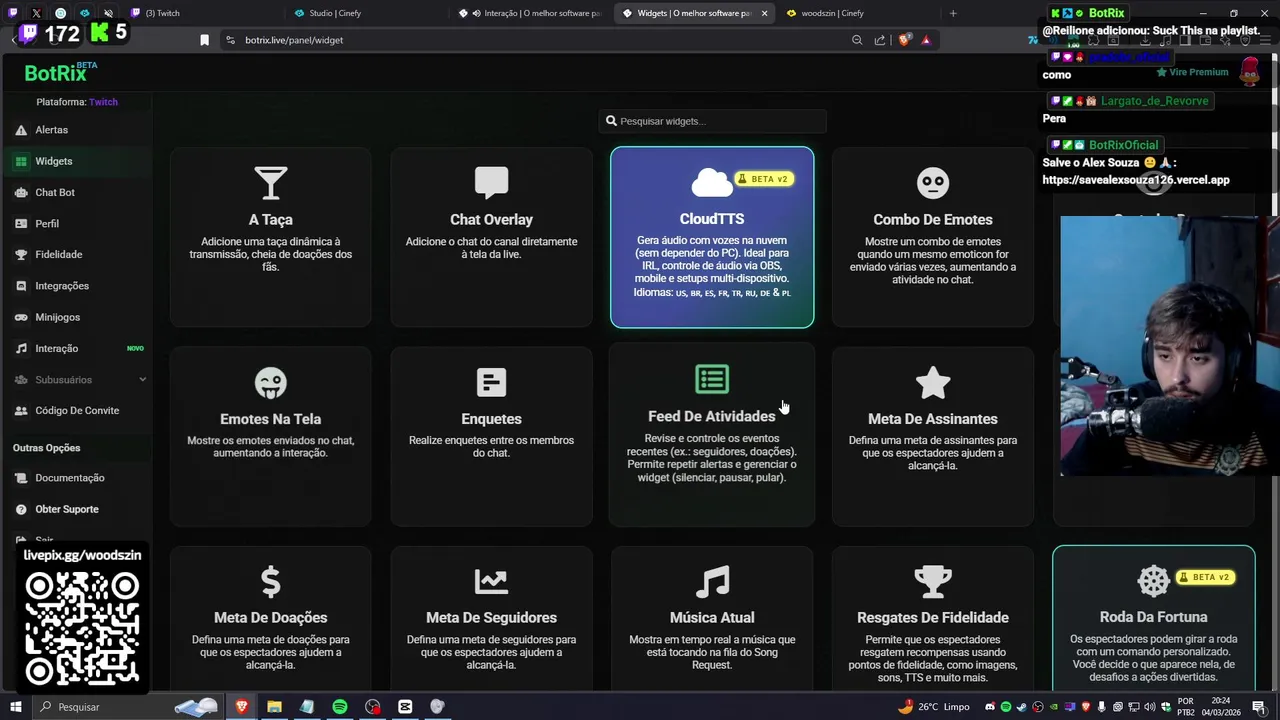Open the savealexsouza126.vercel.app chat link
1280x720 pixels.
[x=1136, y=180]
